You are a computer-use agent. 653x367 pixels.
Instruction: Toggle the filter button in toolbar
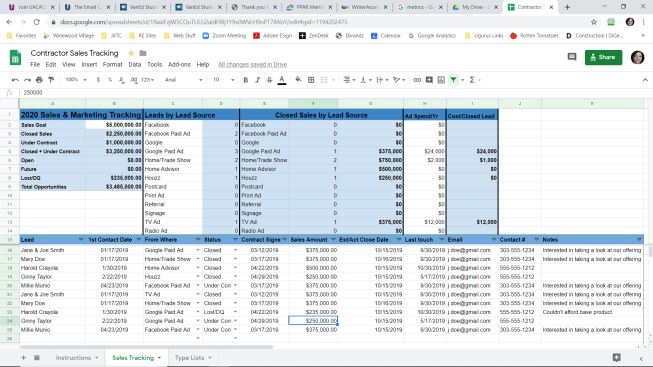[x=454, y=80]
